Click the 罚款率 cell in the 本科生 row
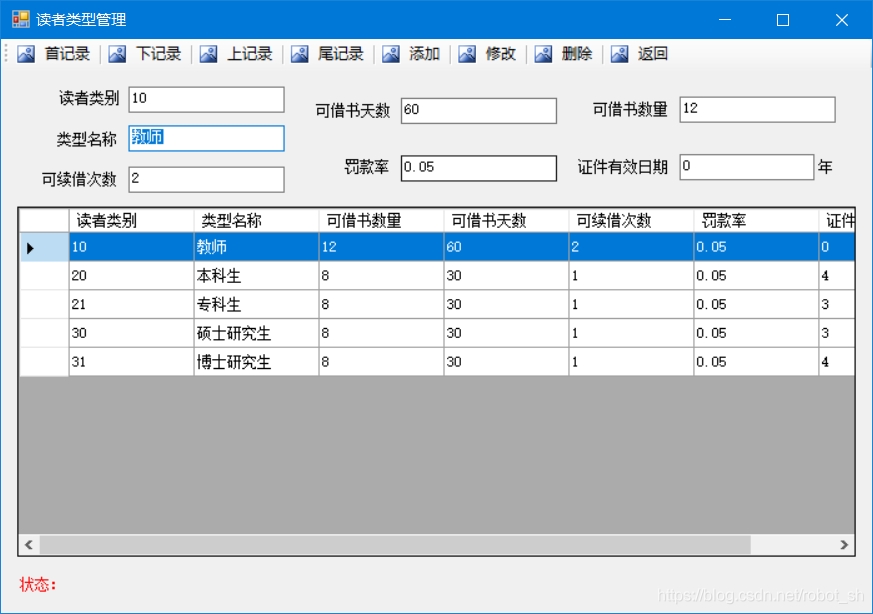This screenshot has width=873, height=614. [x=757, y=276]
